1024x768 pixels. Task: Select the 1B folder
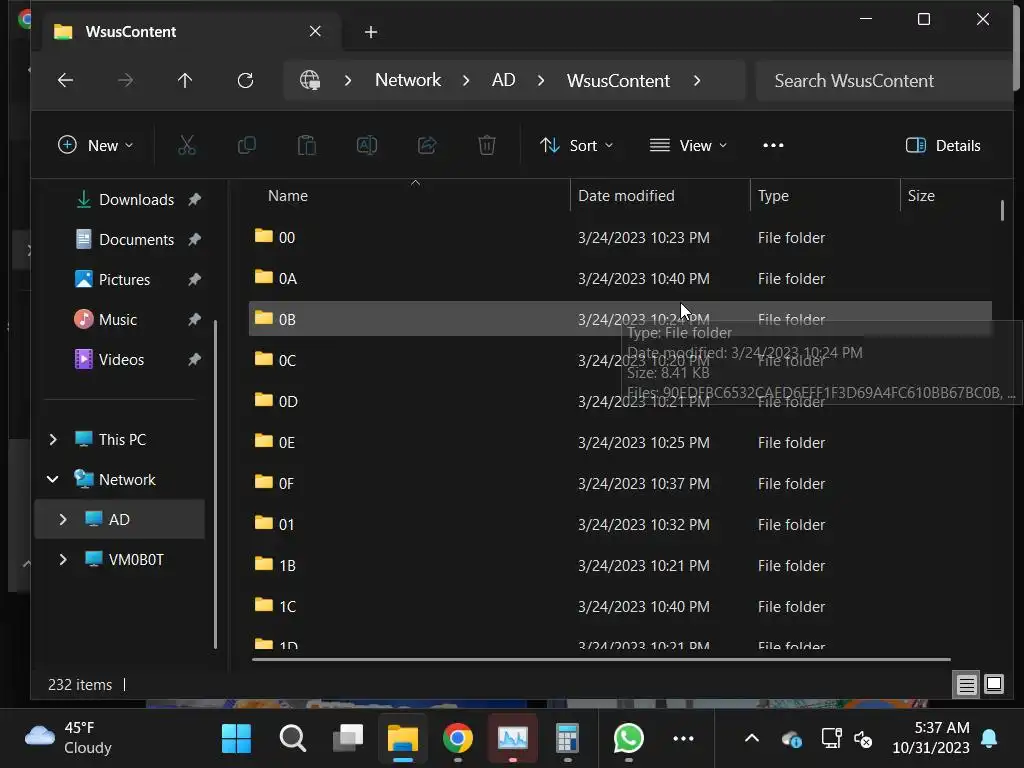(x=620, y=566)
